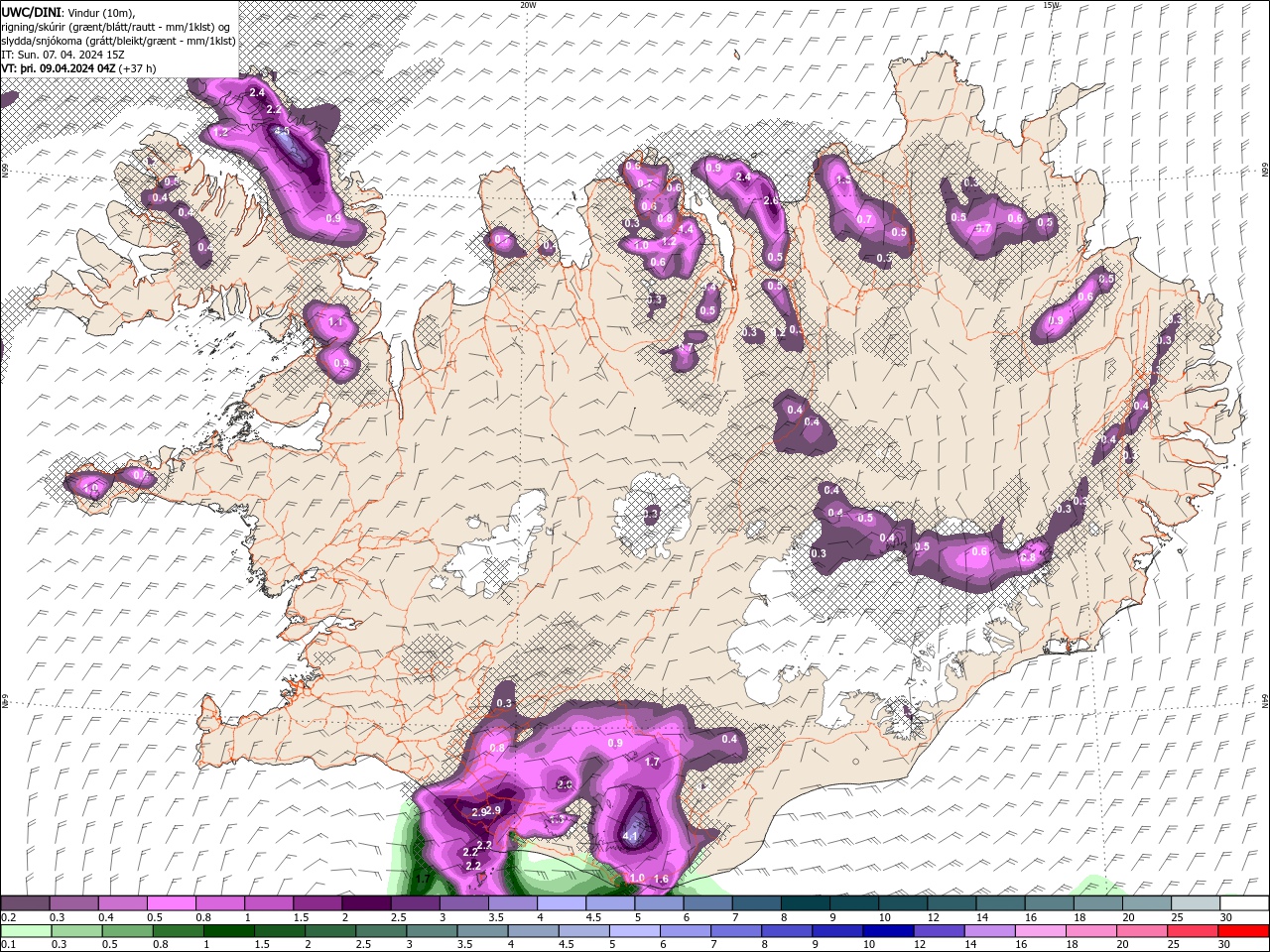
Task: Click the 'VT: þri. 09.04.2024 04Z' valid time
Action: 59,68
